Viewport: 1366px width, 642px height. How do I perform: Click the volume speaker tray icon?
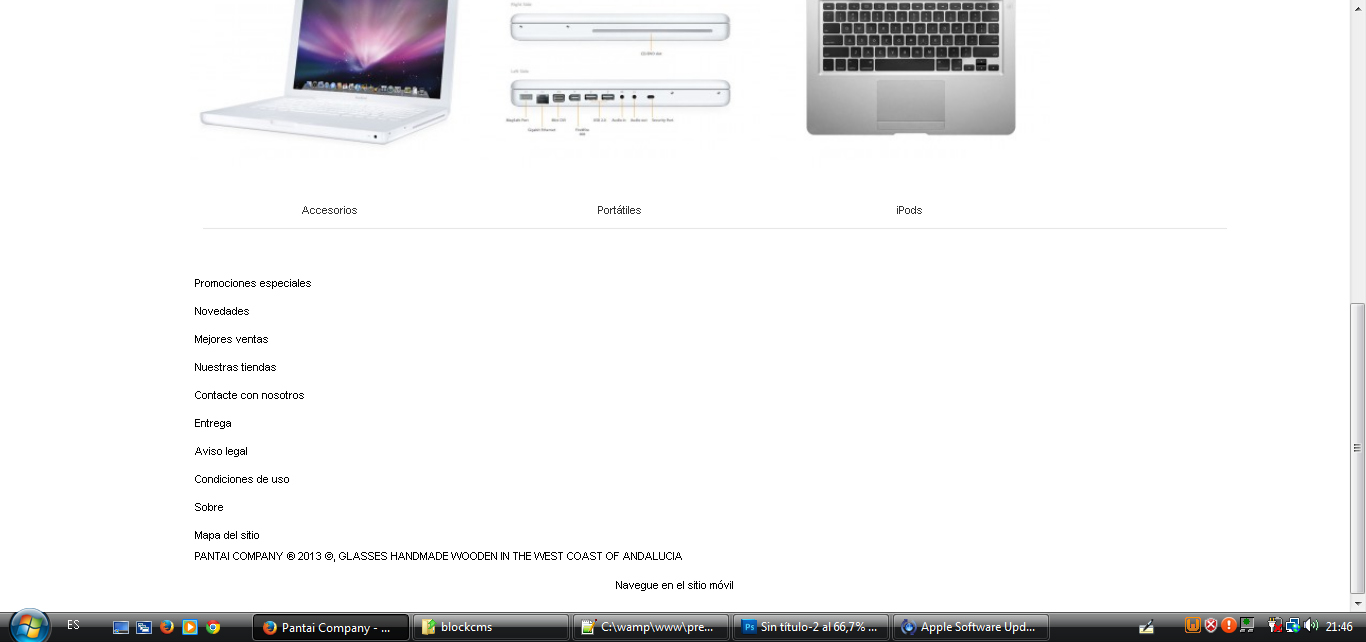point(1311,626)
